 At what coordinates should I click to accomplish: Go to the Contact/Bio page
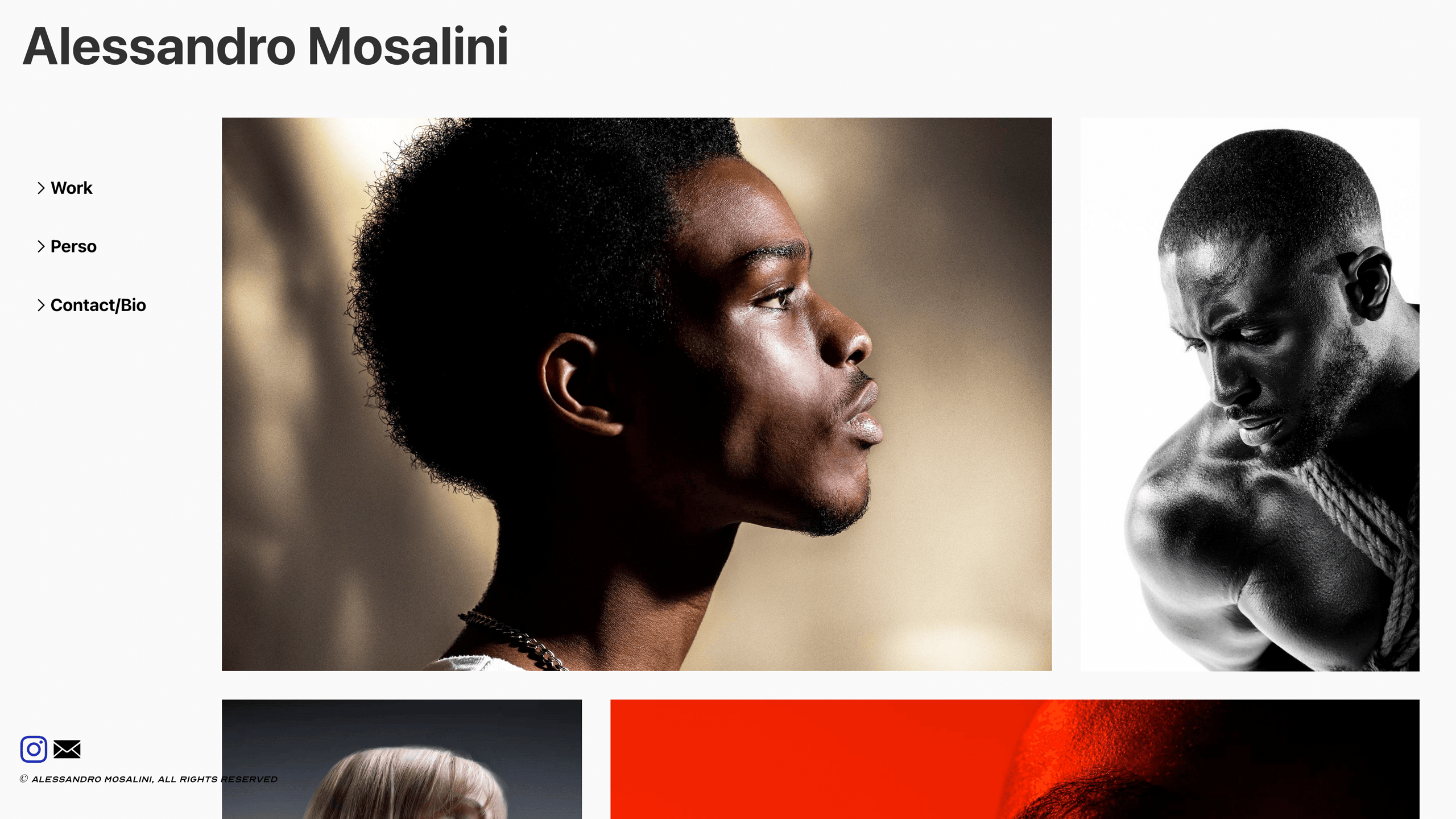point(98,305)
